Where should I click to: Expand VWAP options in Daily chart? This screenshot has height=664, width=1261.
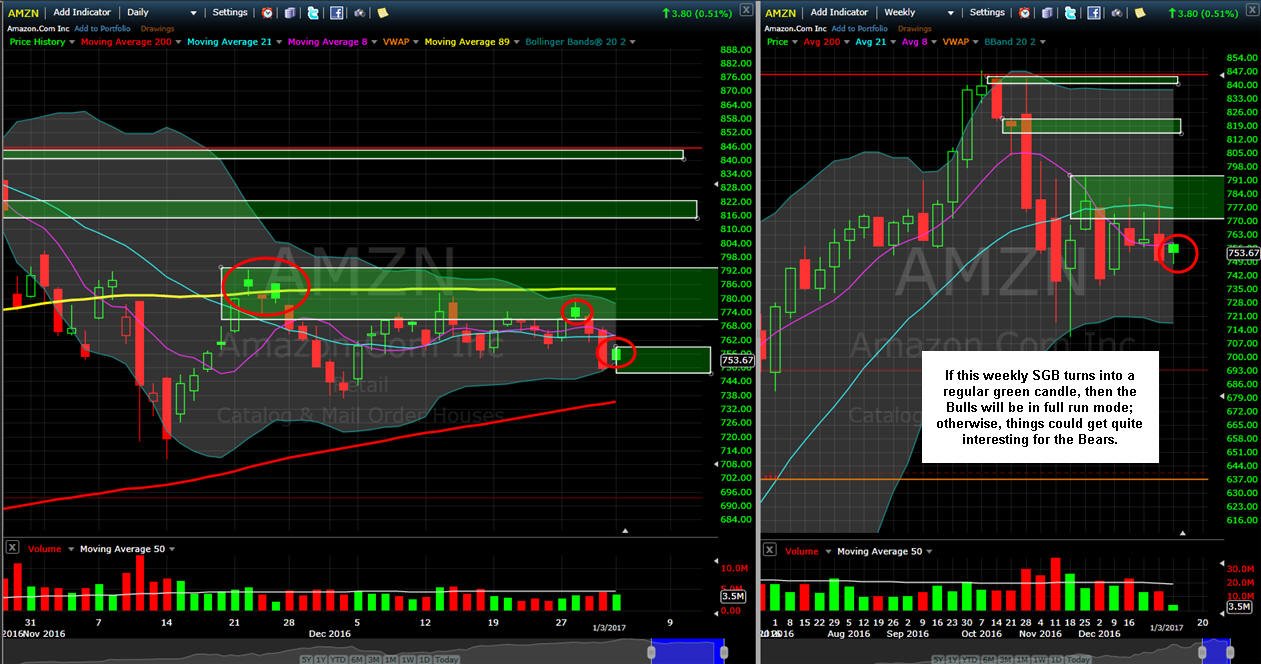[416, 42]
